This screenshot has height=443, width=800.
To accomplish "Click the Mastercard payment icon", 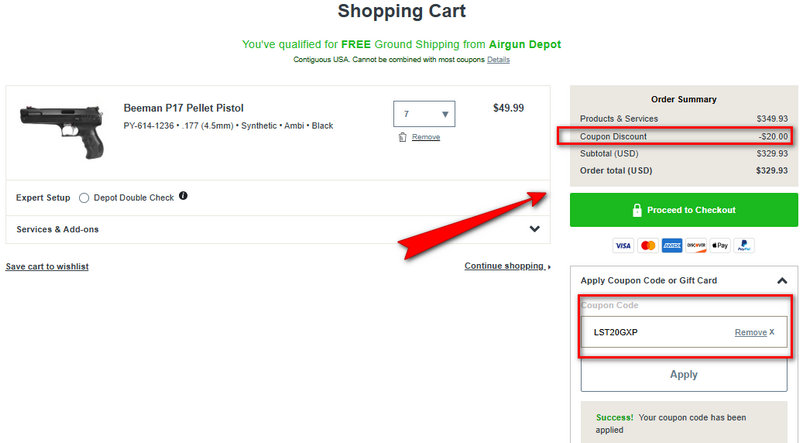I will click(647, 245).
